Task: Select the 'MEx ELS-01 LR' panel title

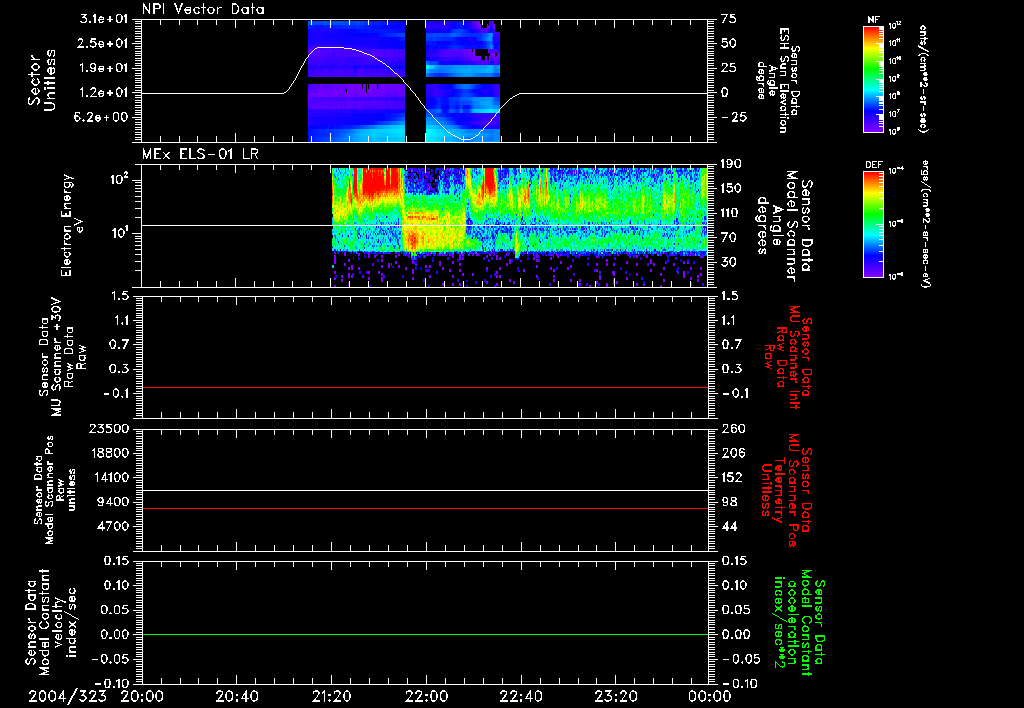Action: point(200,155)
